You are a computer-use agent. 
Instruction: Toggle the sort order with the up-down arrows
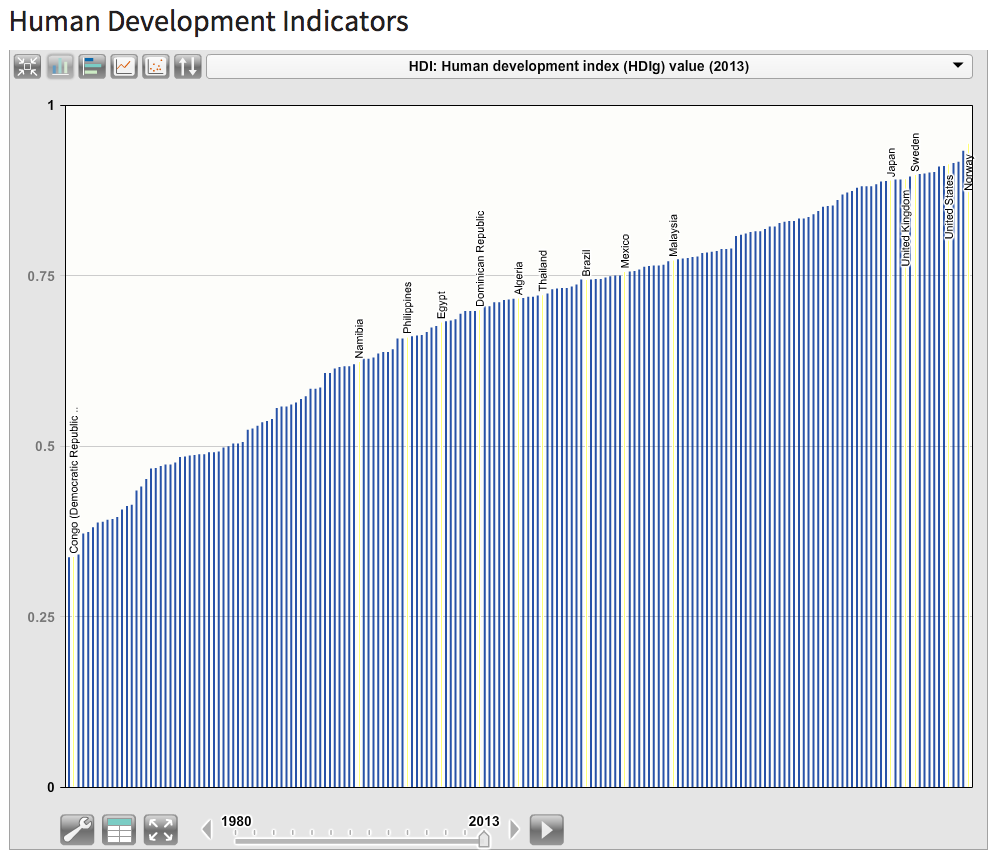pyautogui.click(x=187, y=66)
